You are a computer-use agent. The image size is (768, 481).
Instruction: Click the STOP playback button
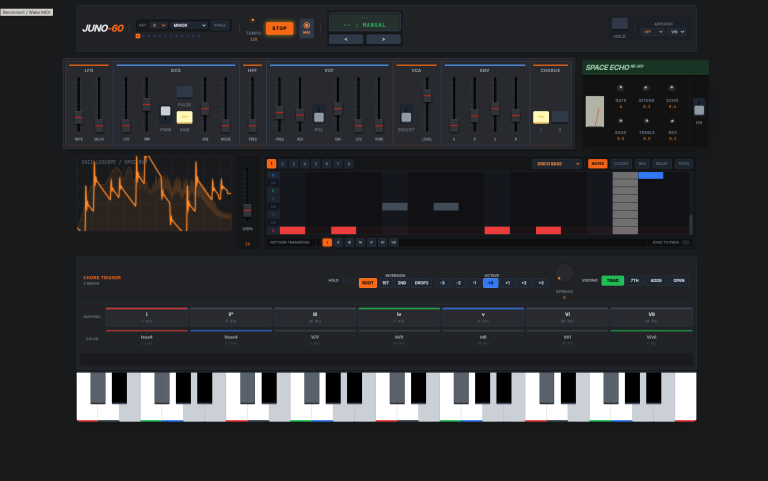(x=279, y=28)
